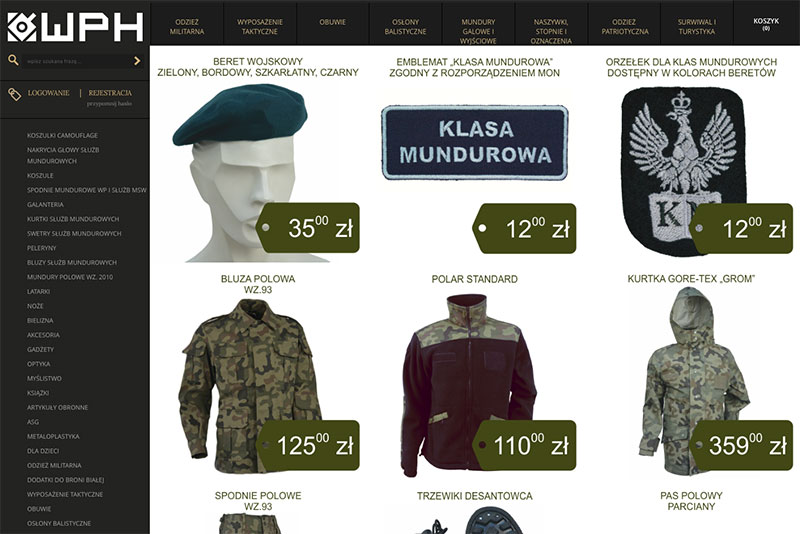The width and height of the screenshot is (800, 534).
Task: Click the 110 zł polar price tag
Action: 524,445
